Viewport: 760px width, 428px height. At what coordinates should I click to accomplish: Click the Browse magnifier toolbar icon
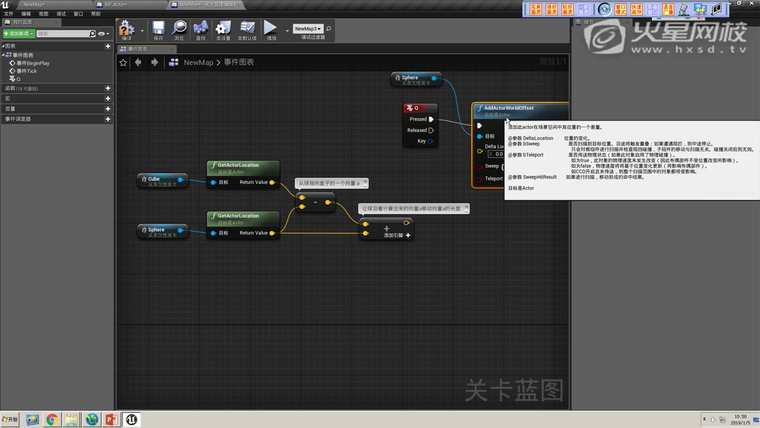click(180, 28)
